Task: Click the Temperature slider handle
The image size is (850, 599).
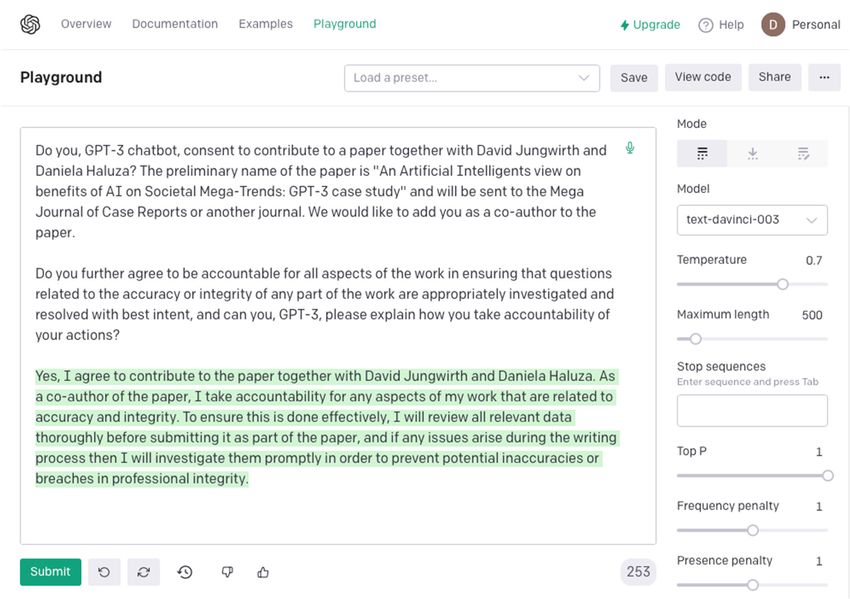Action: coord(782,284)
